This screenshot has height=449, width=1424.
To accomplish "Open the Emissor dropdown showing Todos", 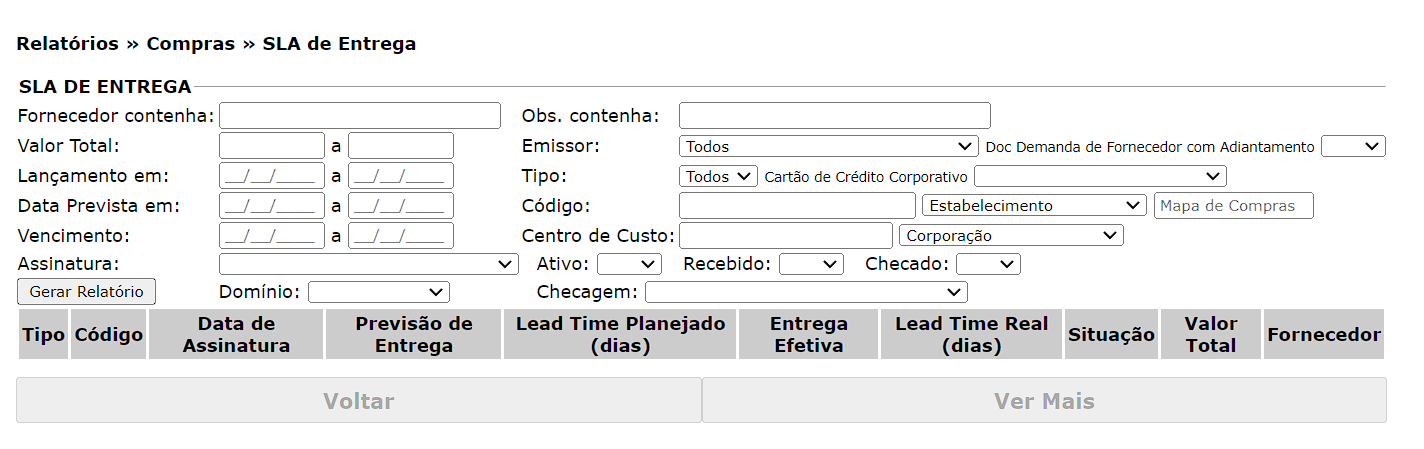I will coord(828,146).
